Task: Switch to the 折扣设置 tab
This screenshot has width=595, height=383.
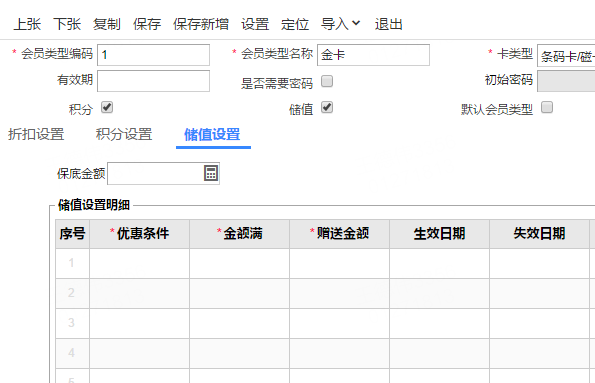Action: (36, 134)
